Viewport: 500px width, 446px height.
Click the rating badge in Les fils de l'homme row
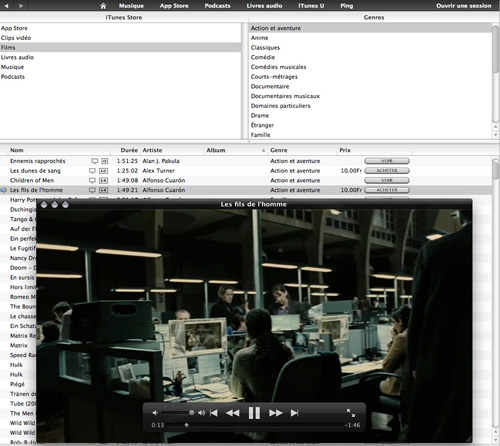[x=104, y=190]
